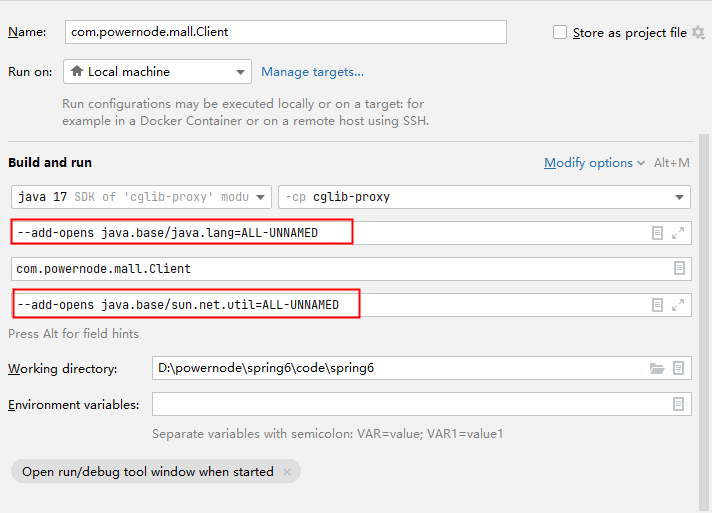Browse for working directory folder
This screenshot has height=513, width=712.
[x=657, y=368]
